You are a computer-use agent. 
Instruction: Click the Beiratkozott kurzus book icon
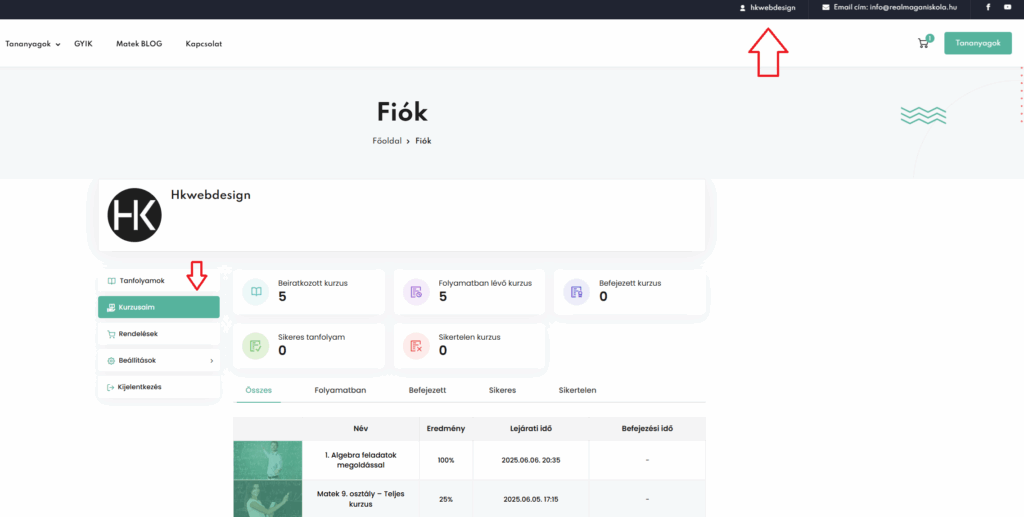pyautogui.click(x=256, y=291)
